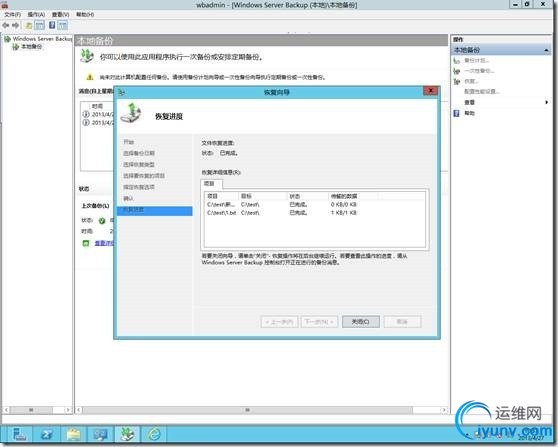Click the 选择要恢复的项目 wizard step
The image size is (558, 447).
[144, 176]
